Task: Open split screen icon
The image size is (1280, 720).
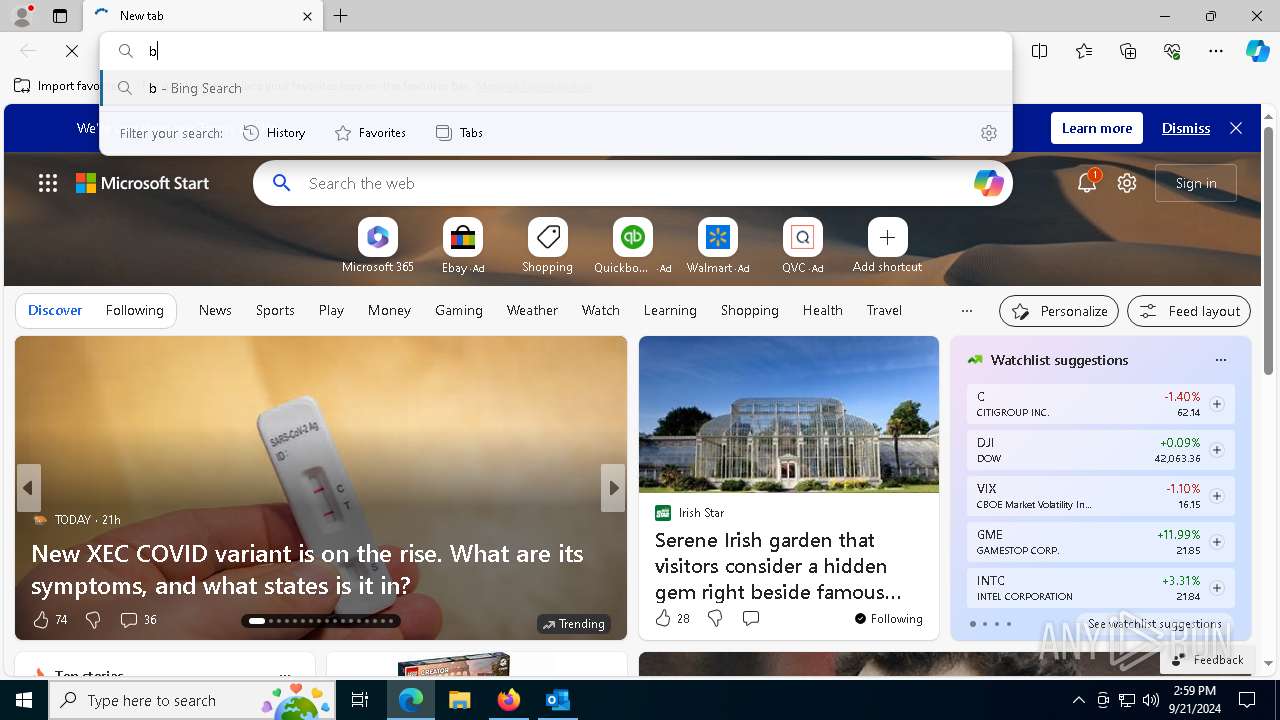Action: click(1040, 51)
